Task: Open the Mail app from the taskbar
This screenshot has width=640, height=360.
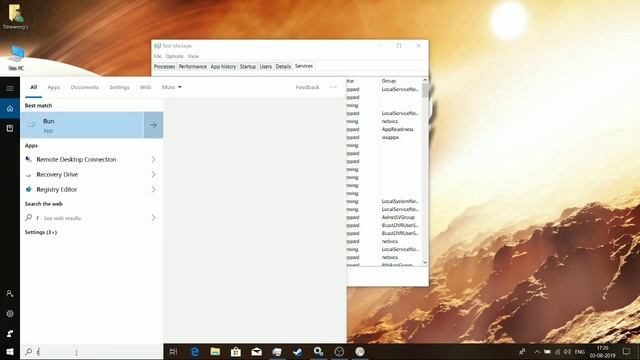Action: click(x=256, y=351)
